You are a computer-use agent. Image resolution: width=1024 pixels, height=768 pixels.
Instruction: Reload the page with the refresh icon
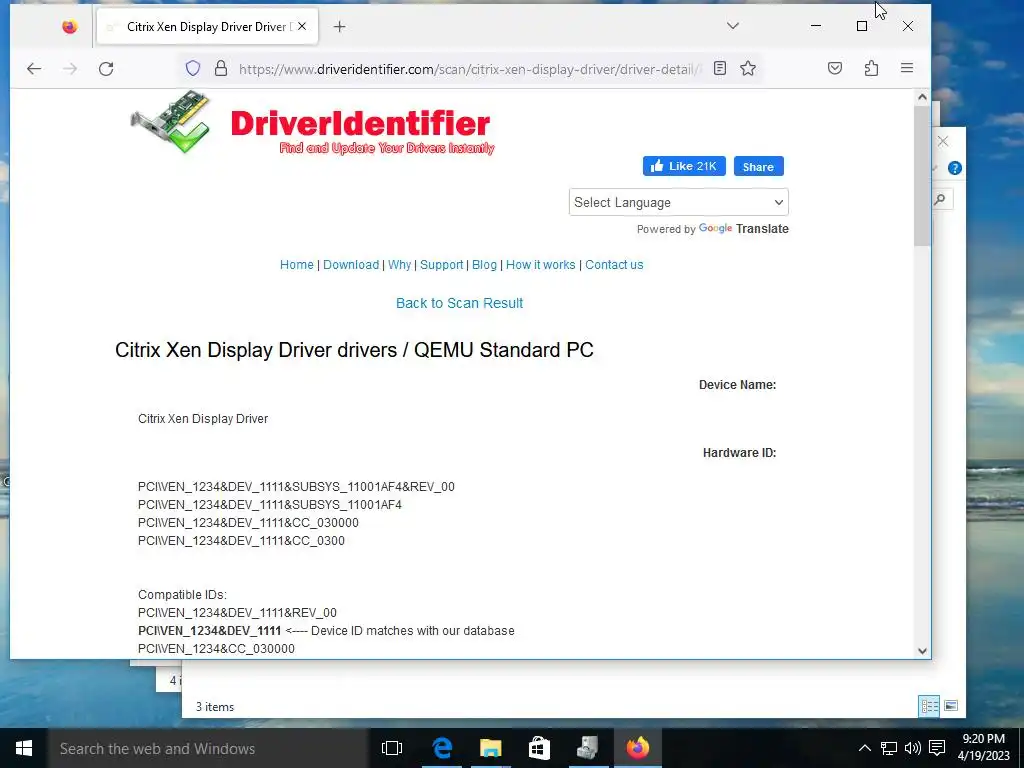coord(106,69)
